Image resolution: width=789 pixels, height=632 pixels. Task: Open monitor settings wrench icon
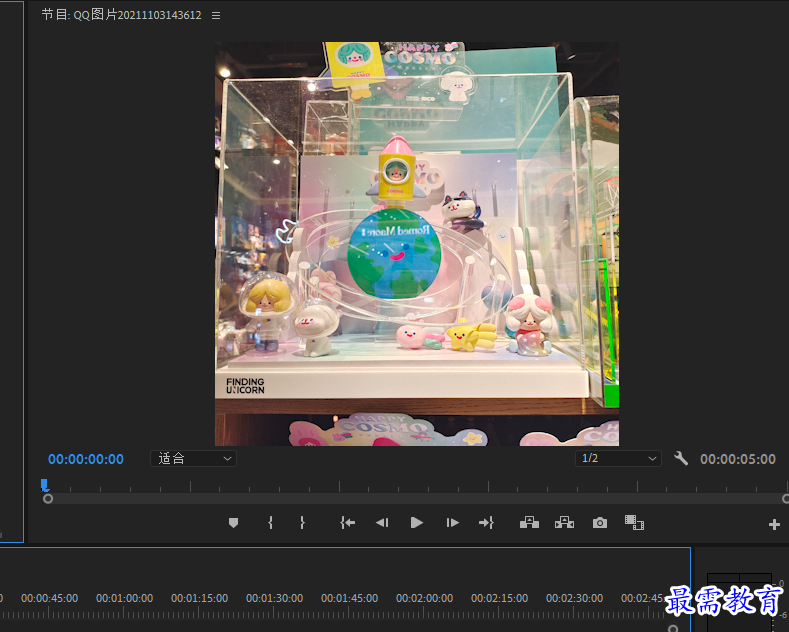[681, 458]
